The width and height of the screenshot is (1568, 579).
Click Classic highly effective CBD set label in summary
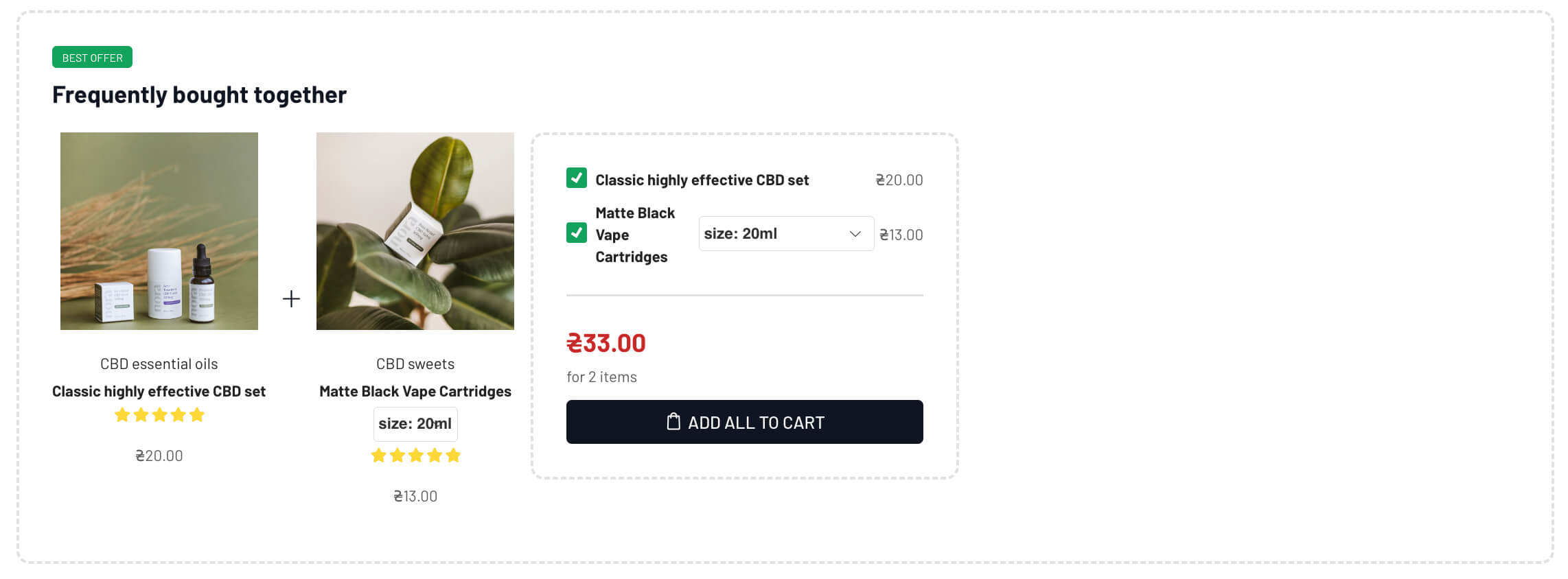pyautogui.click(x=702, y=180)
